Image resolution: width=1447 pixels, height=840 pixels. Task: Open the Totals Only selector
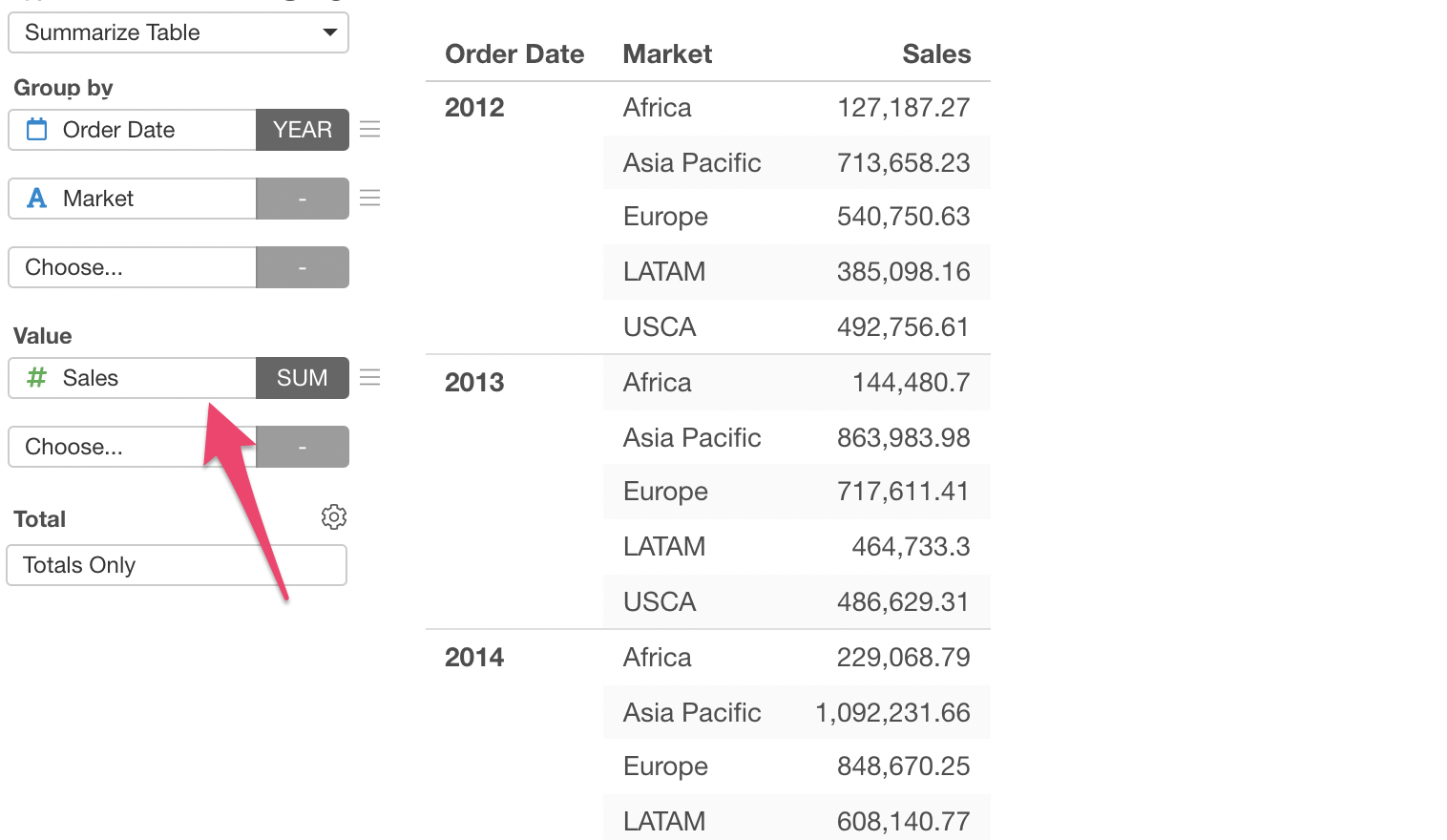click(x=177, y=565)
